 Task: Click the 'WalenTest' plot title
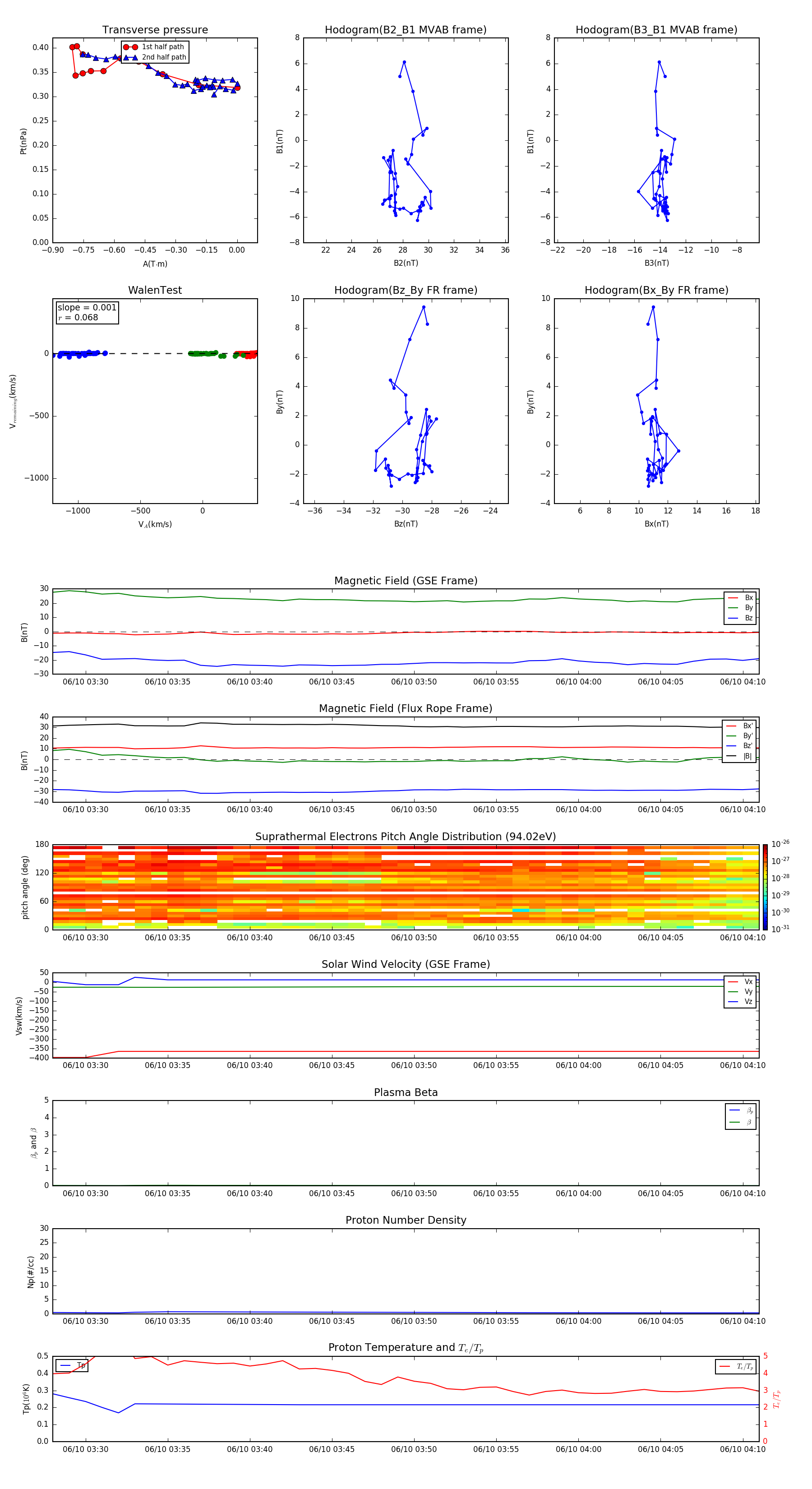(155, 290)
